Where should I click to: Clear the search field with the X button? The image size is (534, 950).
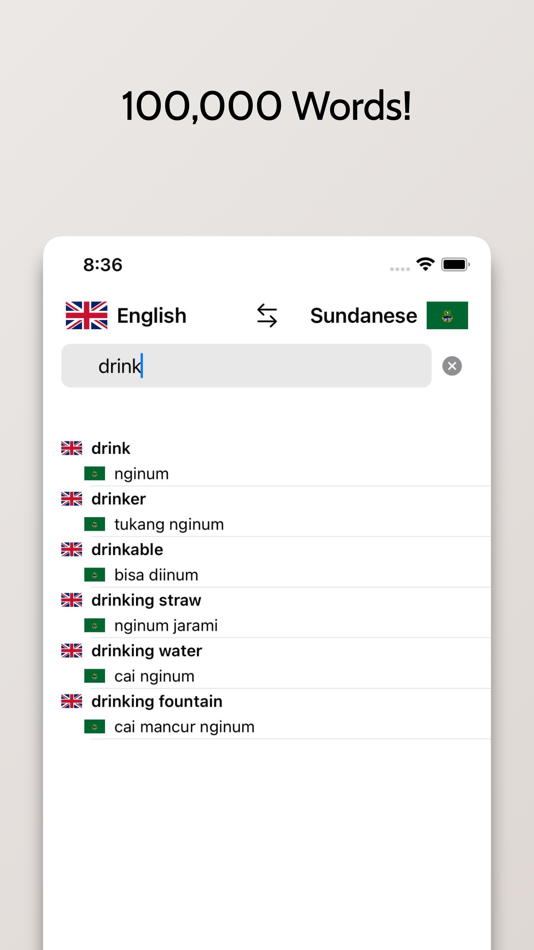click(x=452, y=366)
